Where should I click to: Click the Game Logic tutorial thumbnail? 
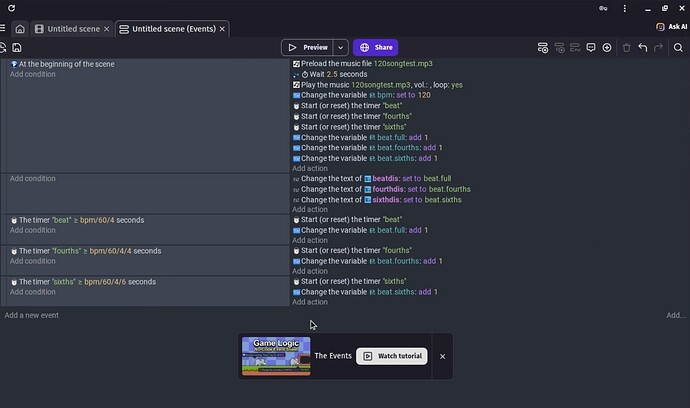276,356
